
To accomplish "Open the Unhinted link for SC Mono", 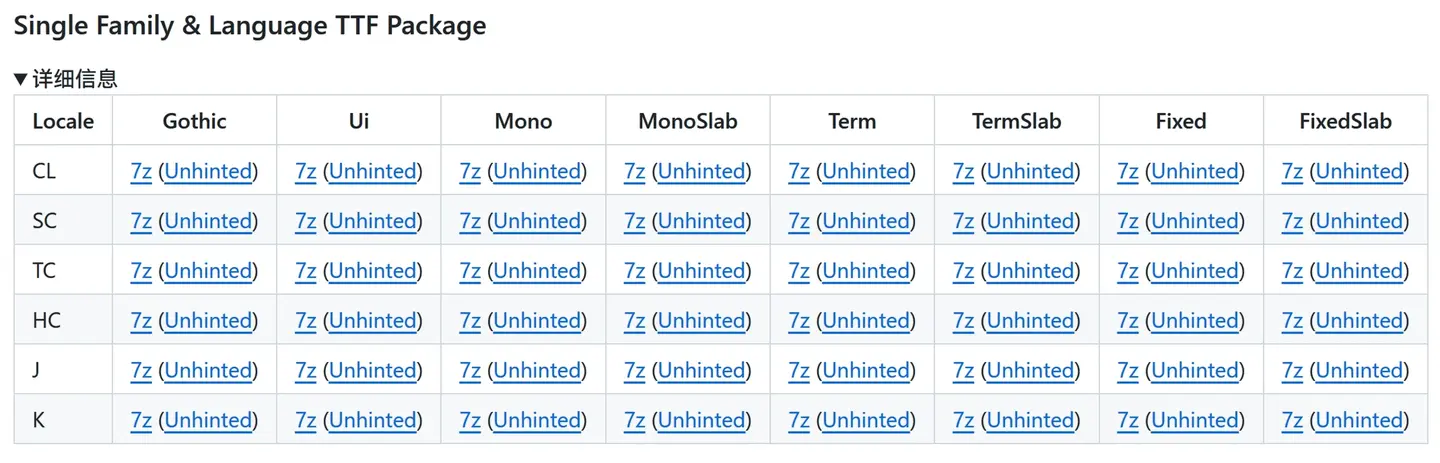I will 537,221.
